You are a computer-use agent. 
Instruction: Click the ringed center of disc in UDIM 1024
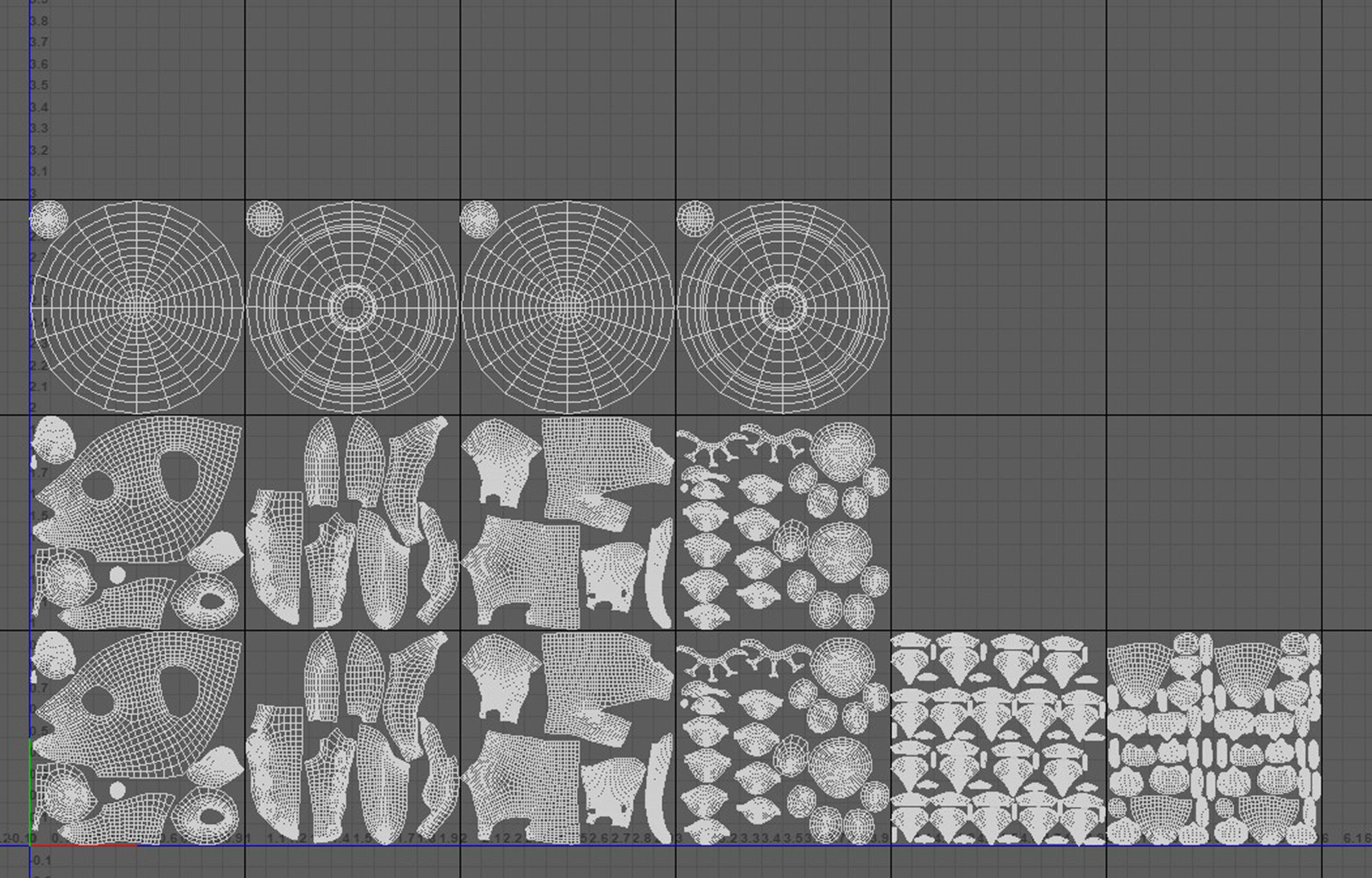coord(783,307)
